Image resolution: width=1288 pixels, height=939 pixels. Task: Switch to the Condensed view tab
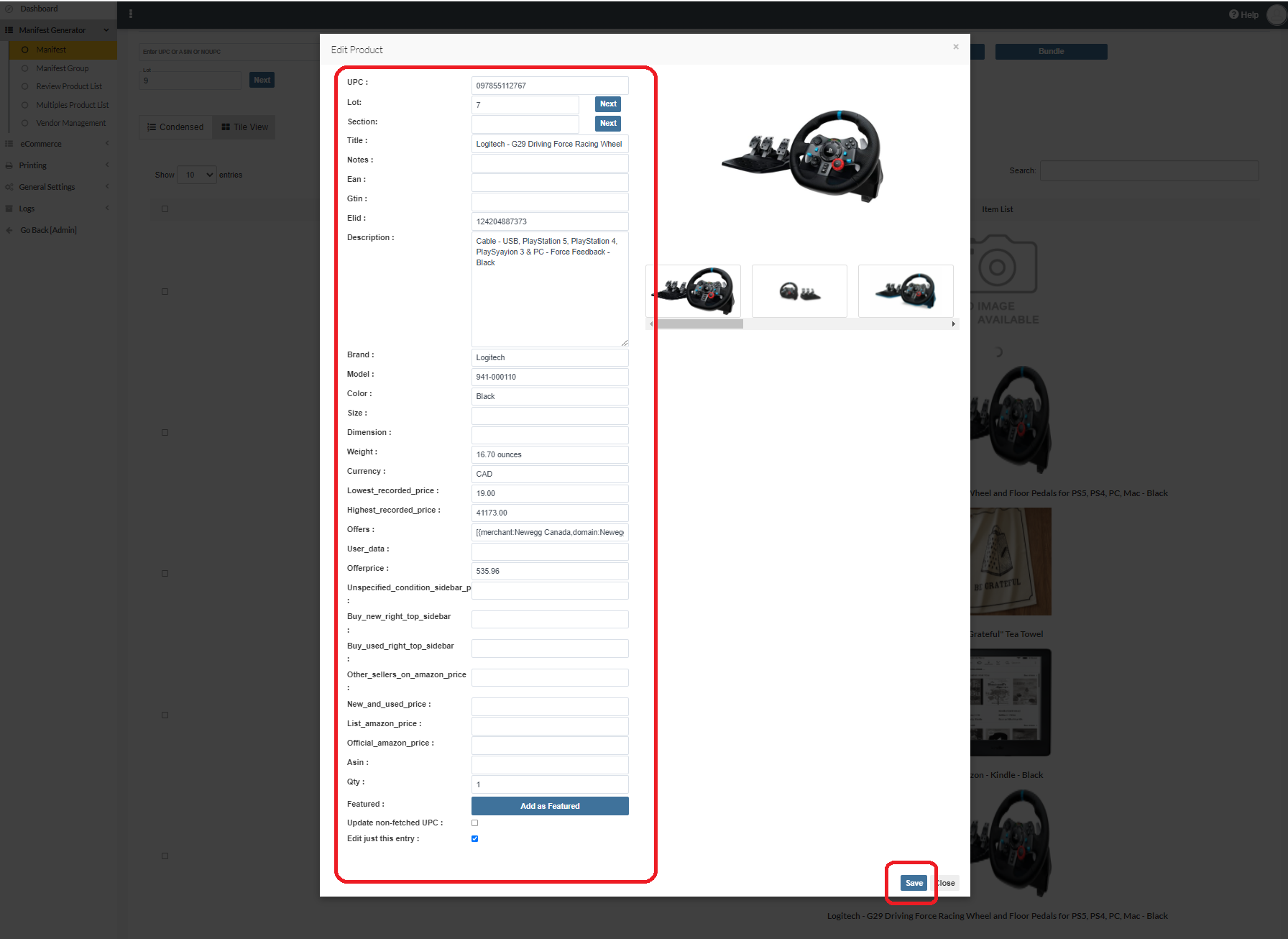point(175,127)
